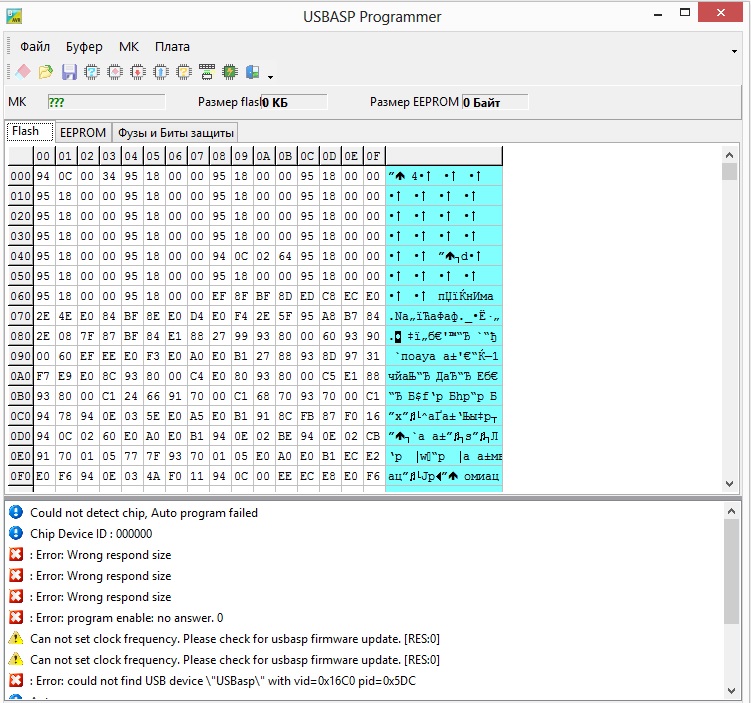
Task: Click the eraser clear buffer icon
Action: click(x=23, y=72)
